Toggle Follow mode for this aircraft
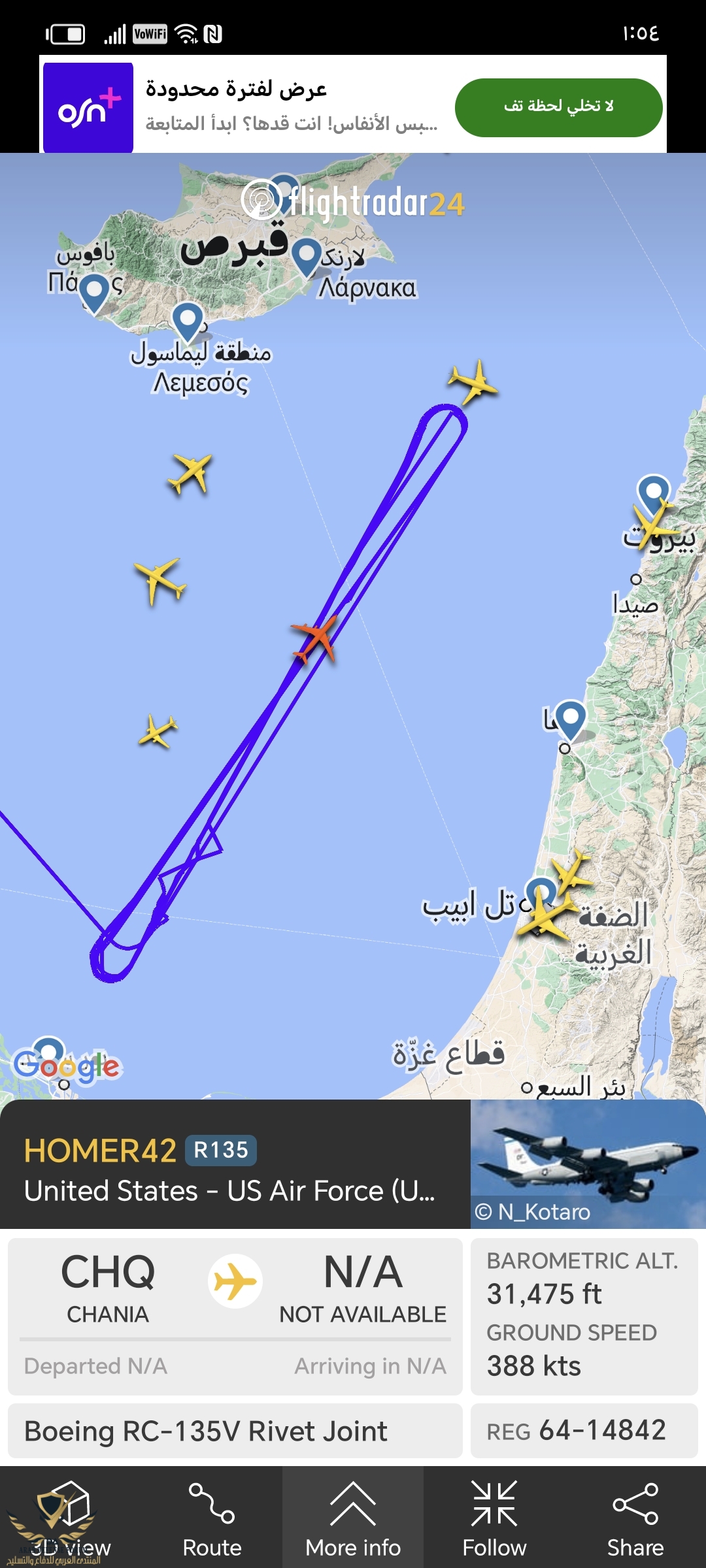The image size is (706, 1568). point(494,1519)
